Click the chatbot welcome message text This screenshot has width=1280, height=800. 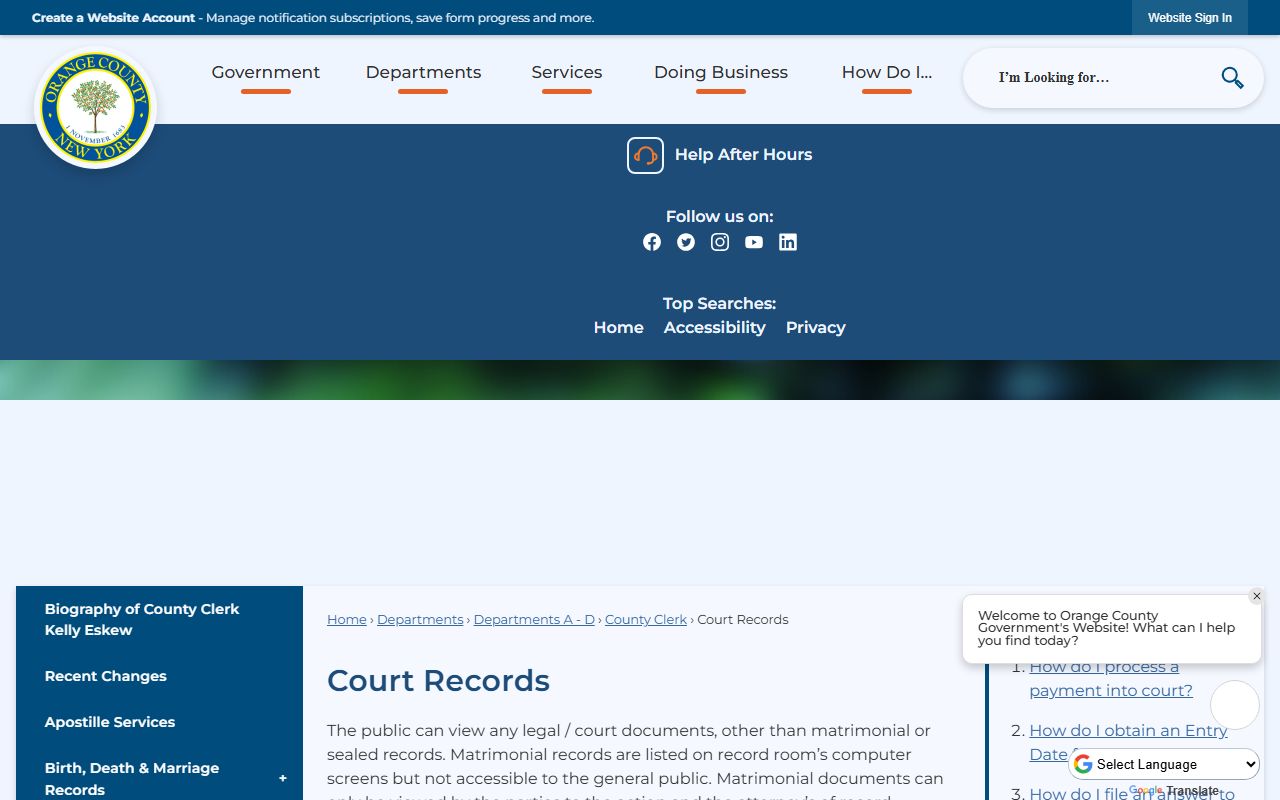(1107, 628)
